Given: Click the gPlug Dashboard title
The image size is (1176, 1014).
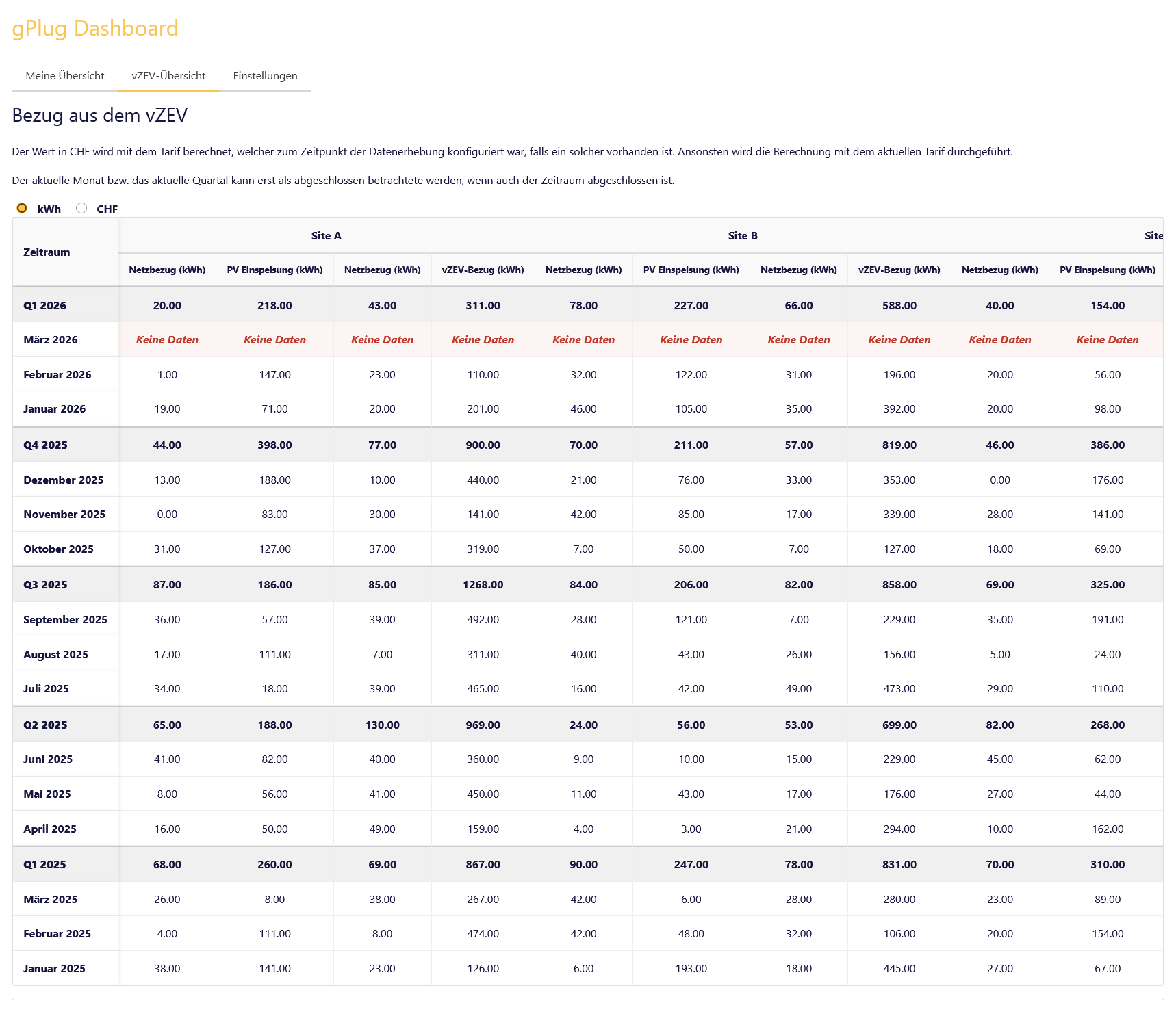Looking at the screenshot, I should 95,28.
